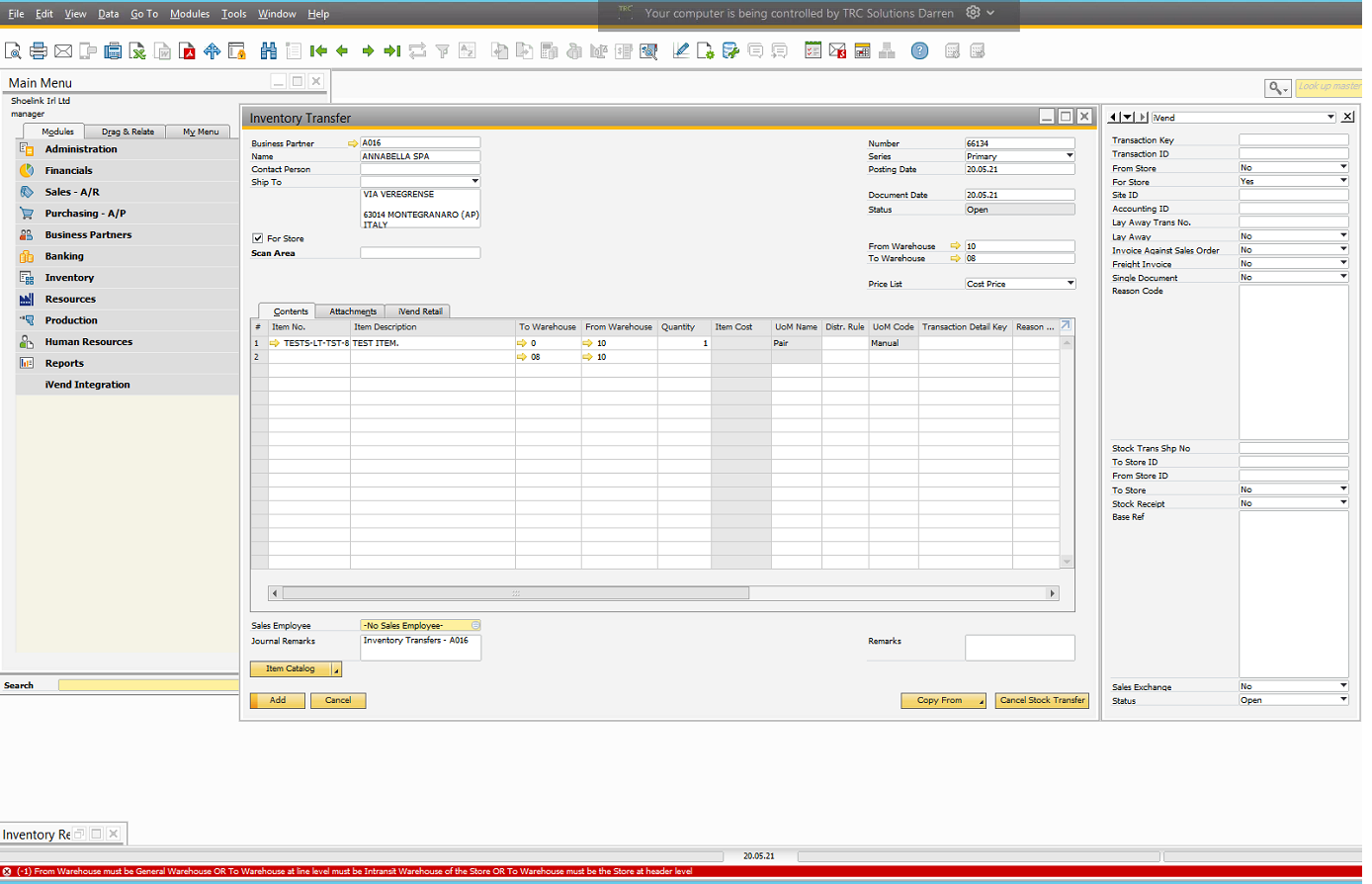The height and width of the screenshot is (884, 1372).
Task: Jump to the first data record
Action: coord(318,51)
